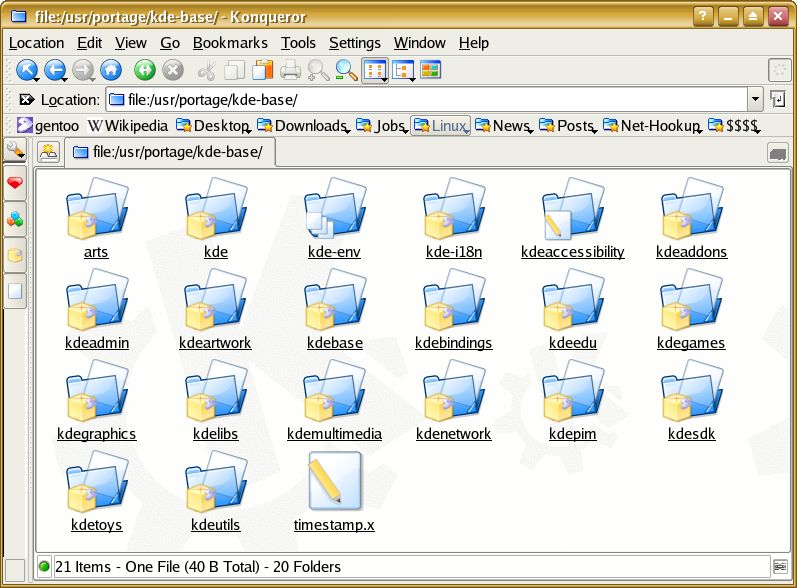This screenshot has width=797, height=588.
Task: Click the kdenetwork folder name link
Action: click(453, 434)
